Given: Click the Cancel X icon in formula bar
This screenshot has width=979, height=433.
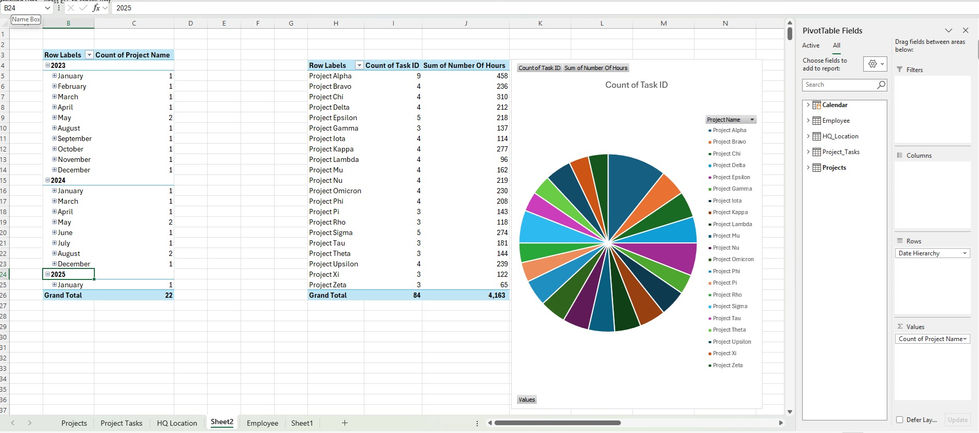Looking at the screenshot, I should point(71,9).
